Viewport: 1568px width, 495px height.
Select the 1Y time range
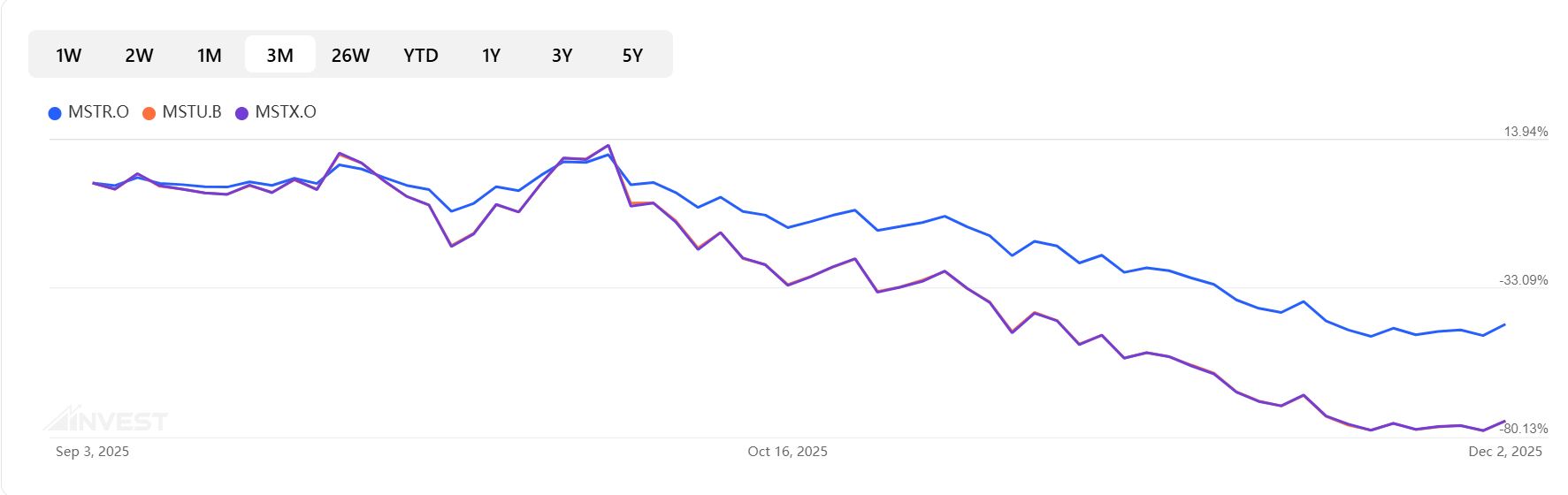(x=491, y=55)
